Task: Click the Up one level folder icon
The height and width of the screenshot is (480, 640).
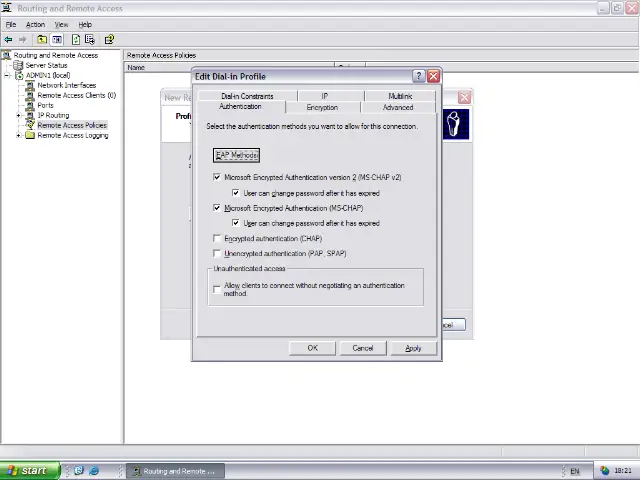Action: click(x=42, y=40)
